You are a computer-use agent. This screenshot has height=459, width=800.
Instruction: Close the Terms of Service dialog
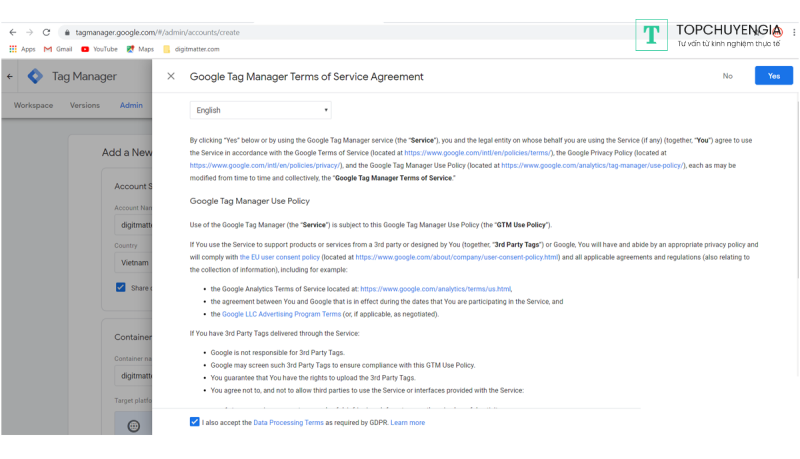(x=171, y=76)
